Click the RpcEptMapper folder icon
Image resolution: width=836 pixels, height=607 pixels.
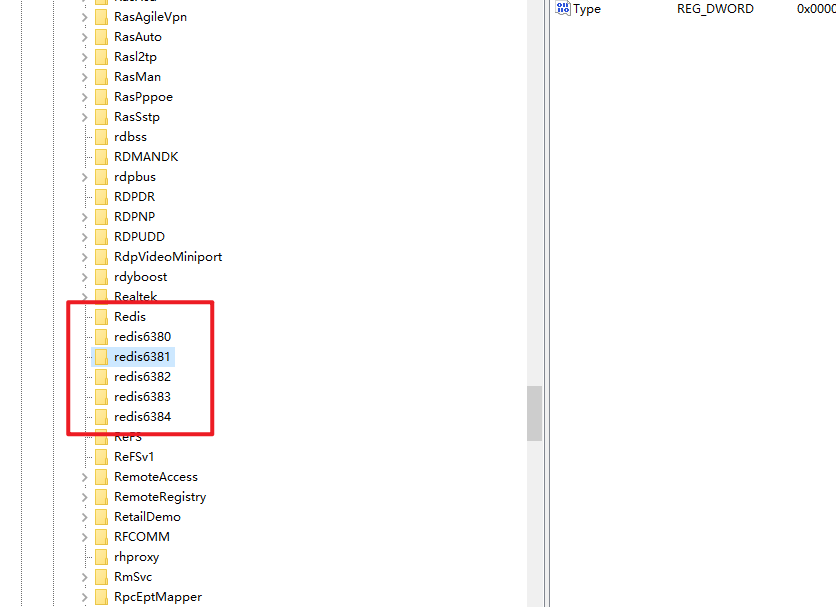pyautogui.click(x=101, y=597)
